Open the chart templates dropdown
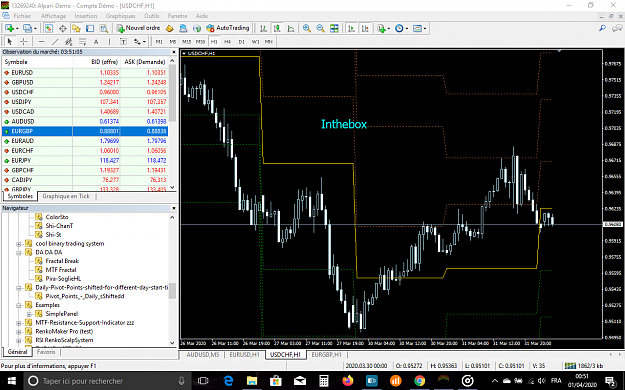The height and width of the screenshot is (390, 625). [419, 28]
